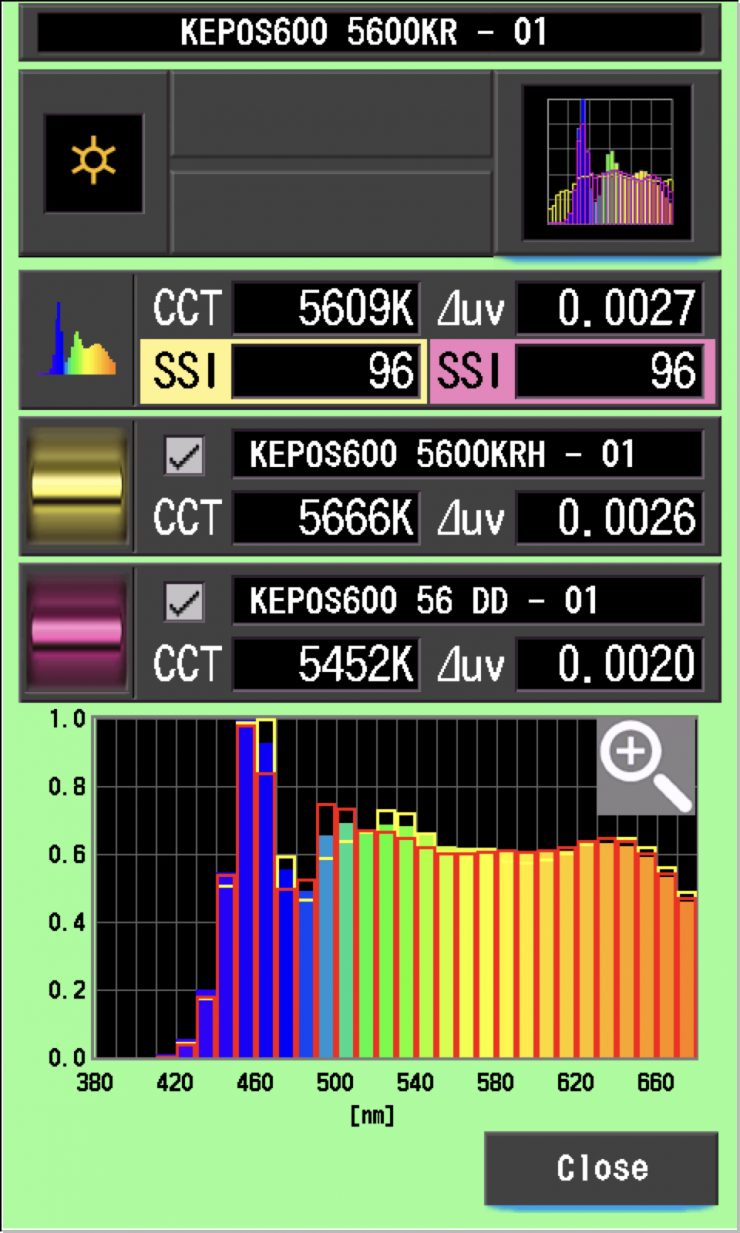Screen dimensions: 740x1233
Task: Click the KEPOS600 5600KRH - 01 name field
Action: 465,456
